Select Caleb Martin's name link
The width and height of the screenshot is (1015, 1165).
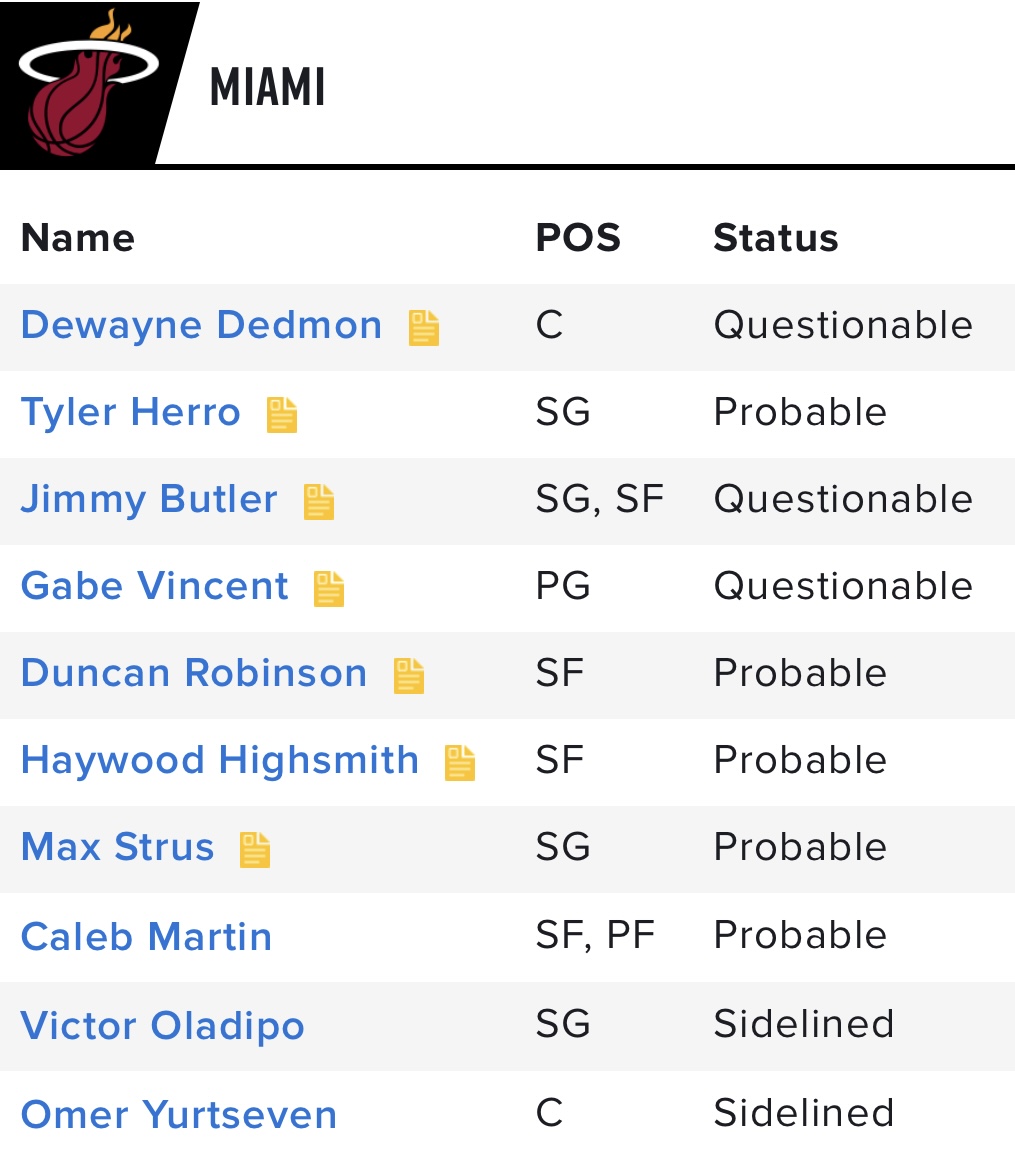146,936
